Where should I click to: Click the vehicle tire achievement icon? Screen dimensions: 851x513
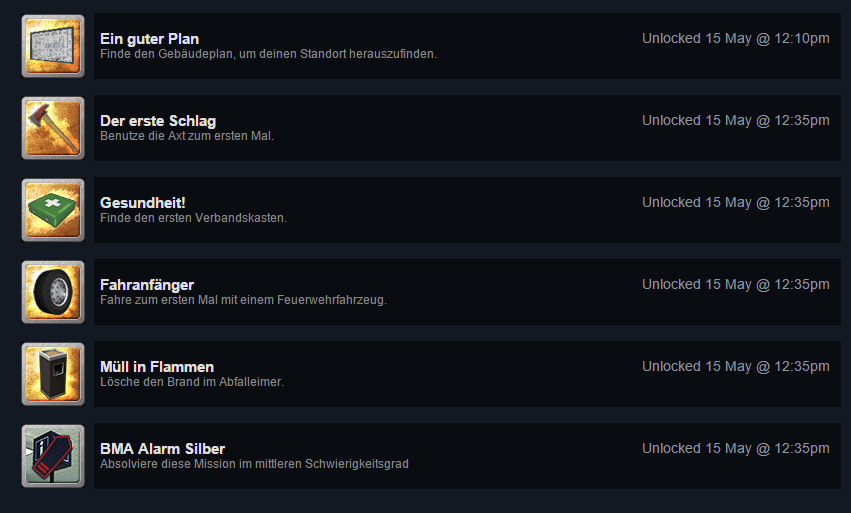coord(53,292)
